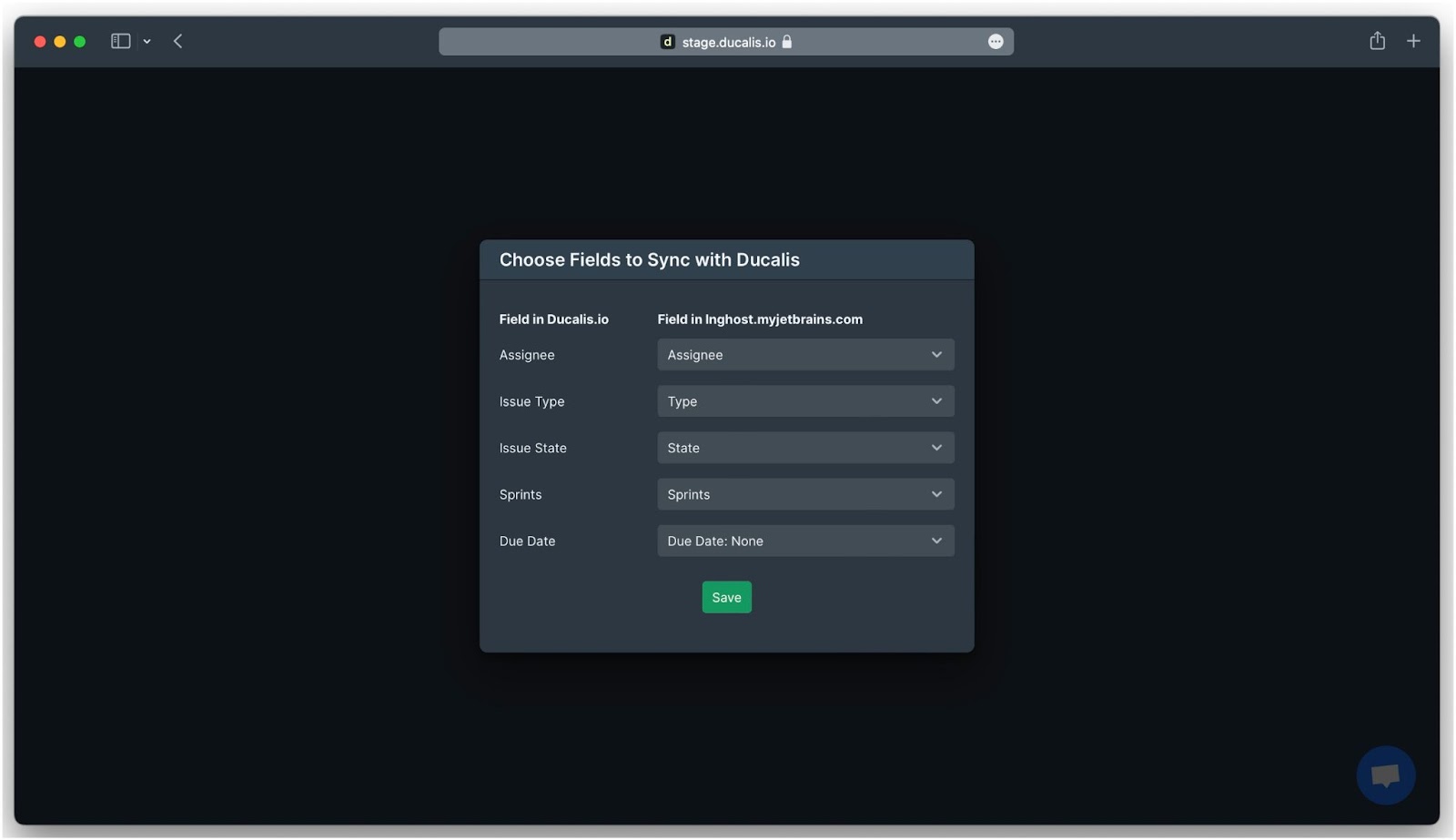Image resolution: width=1456 pixels, height=840 pixels.
Task: Open the Sprints field dropdown
Action: click(x=805, y=494)
